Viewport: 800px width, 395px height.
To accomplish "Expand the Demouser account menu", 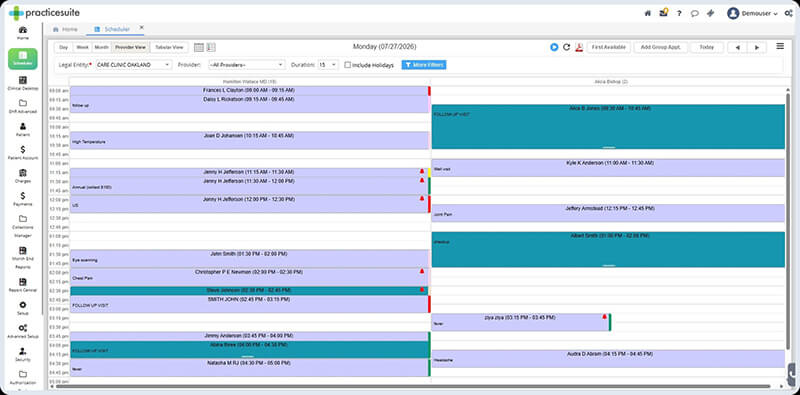I will 753,13.
